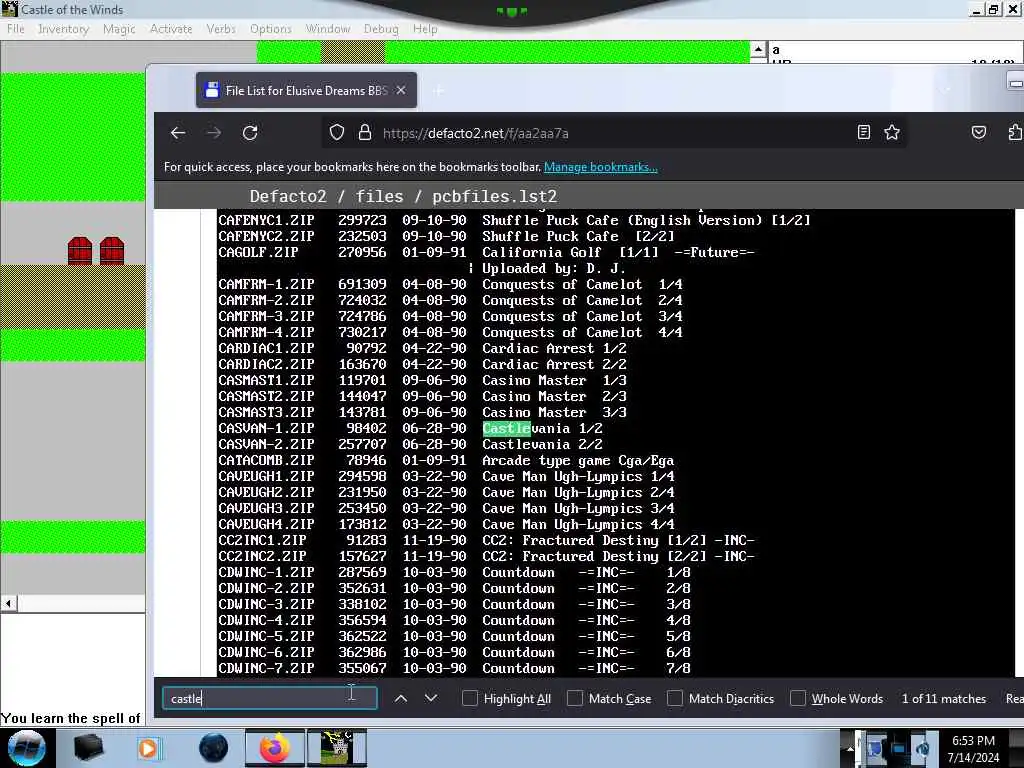Click the 1 of 11 matches find status
Screen dimensions: 1024x768
[x=944, y=698]
